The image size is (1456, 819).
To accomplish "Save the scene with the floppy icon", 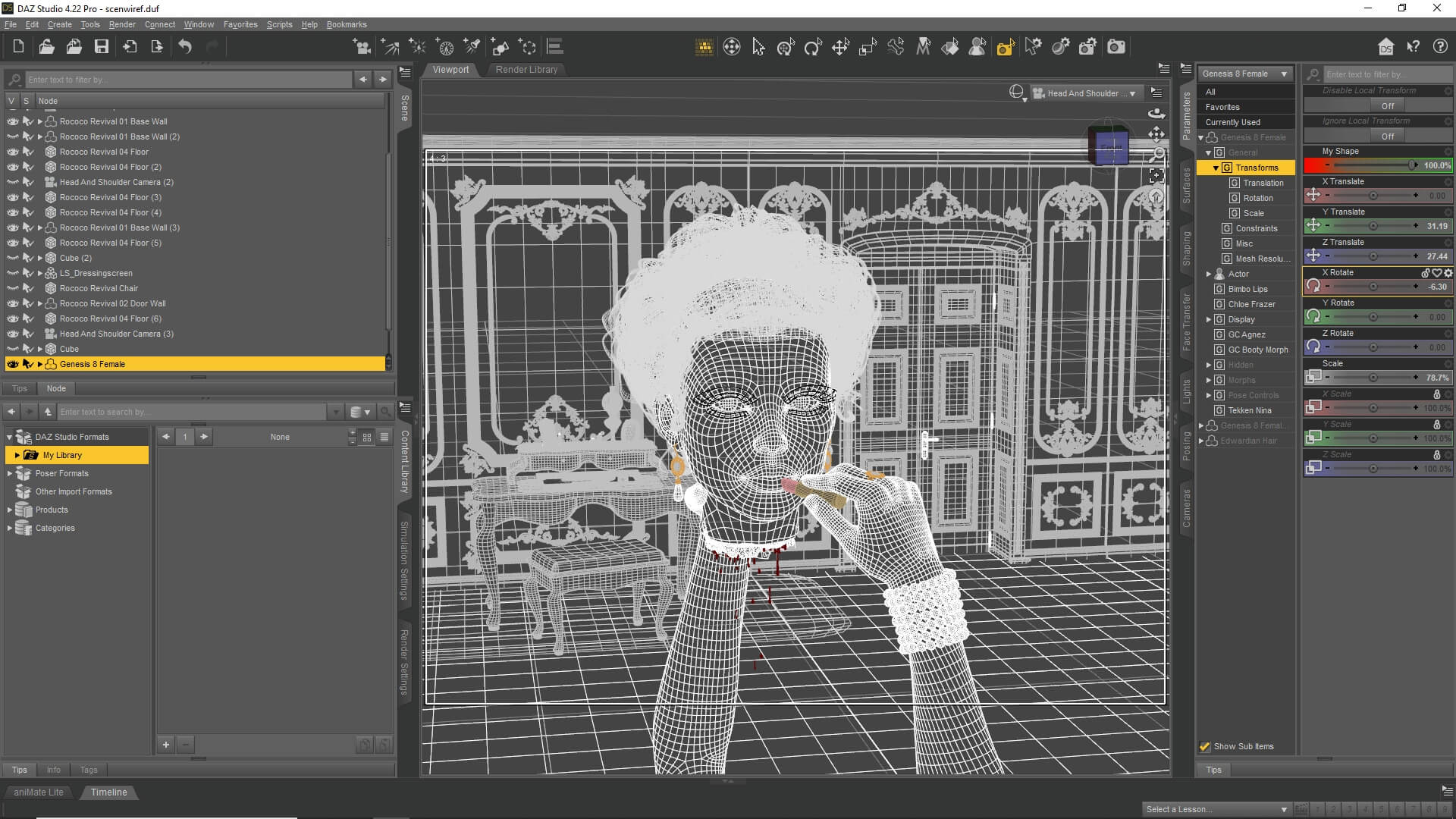I will (101, 47).
